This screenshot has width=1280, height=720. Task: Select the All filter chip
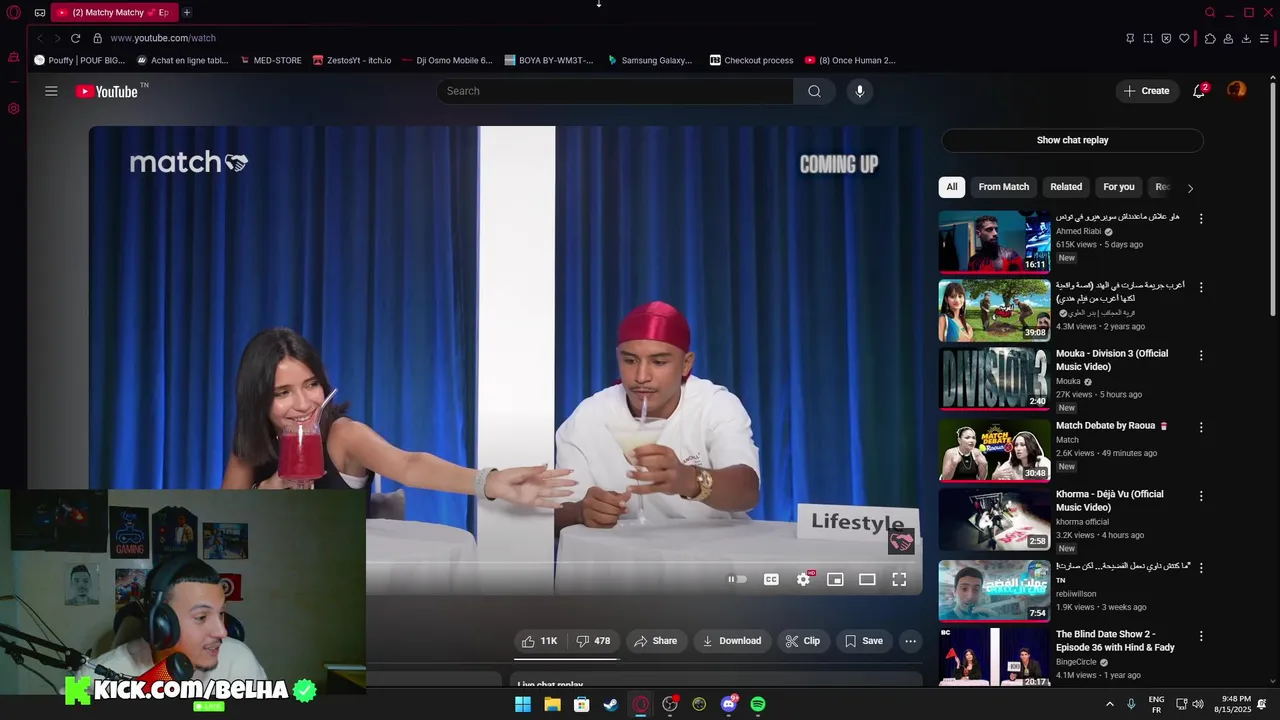tap(952, 187)
